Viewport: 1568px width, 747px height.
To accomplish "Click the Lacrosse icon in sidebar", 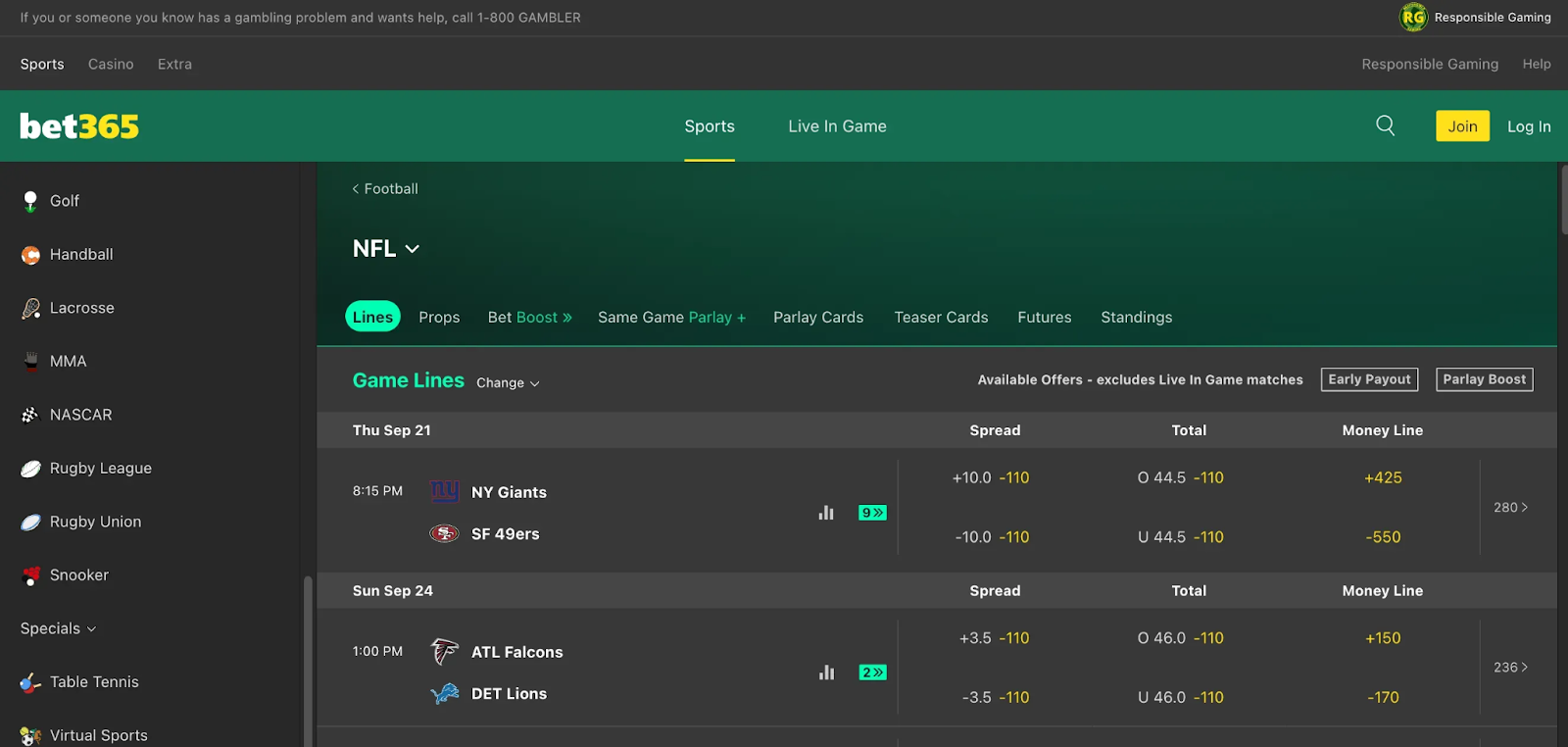I will (x=30, y=308).
